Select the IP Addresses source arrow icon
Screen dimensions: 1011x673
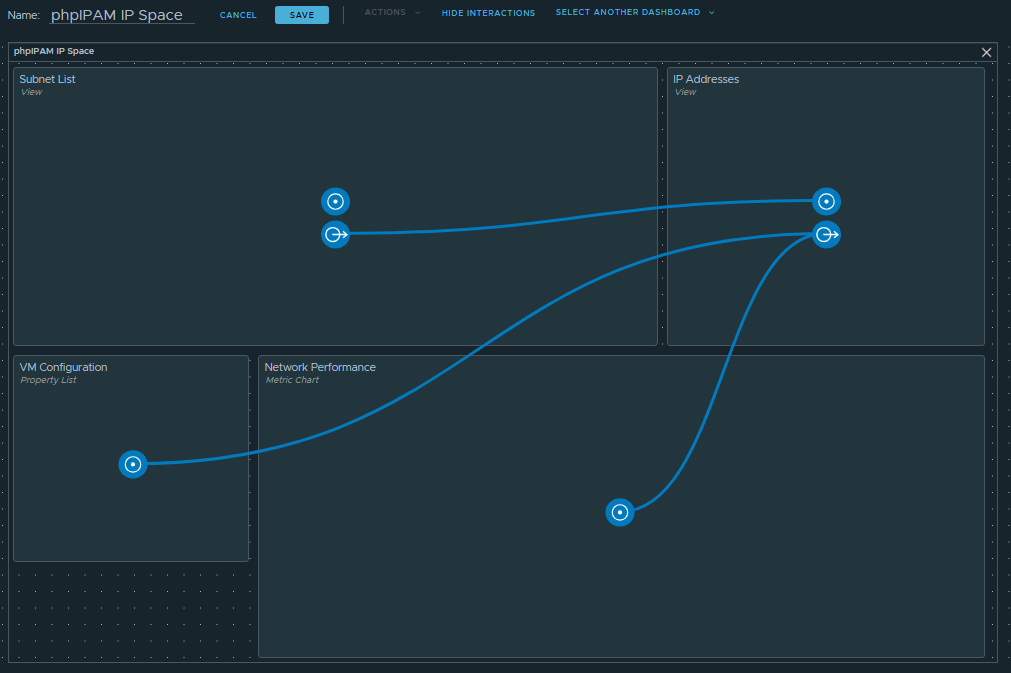[826, 234]
